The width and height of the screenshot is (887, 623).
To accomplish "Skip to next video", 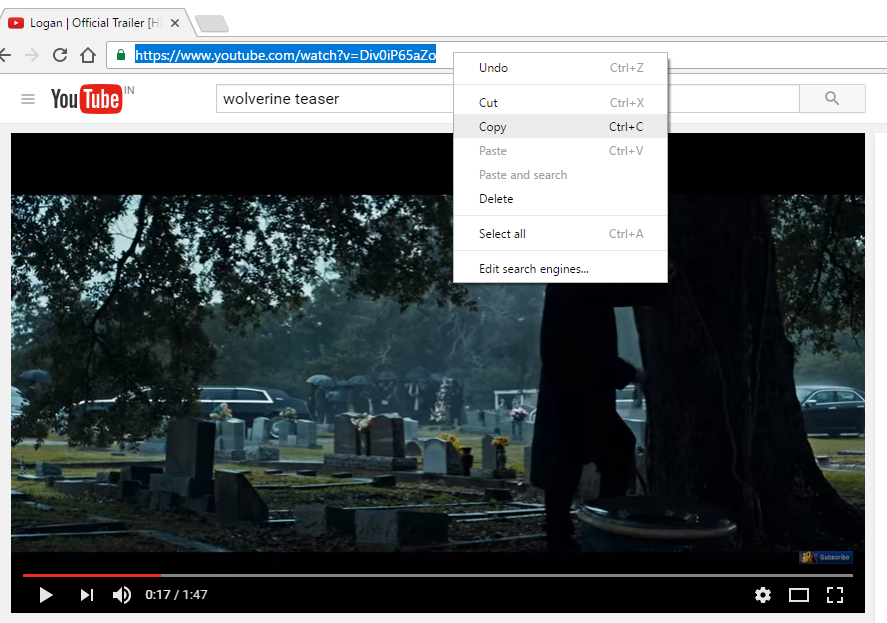I will pyautogui.click(x=87, y=595).
